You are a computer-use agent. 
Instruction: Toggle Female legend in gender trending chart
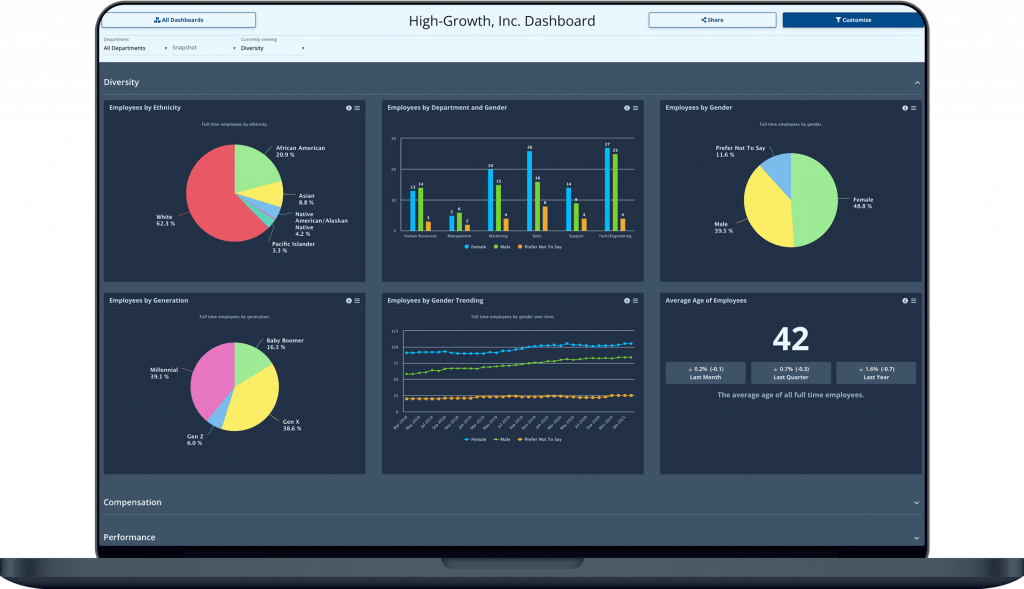(x=475, y=439)
